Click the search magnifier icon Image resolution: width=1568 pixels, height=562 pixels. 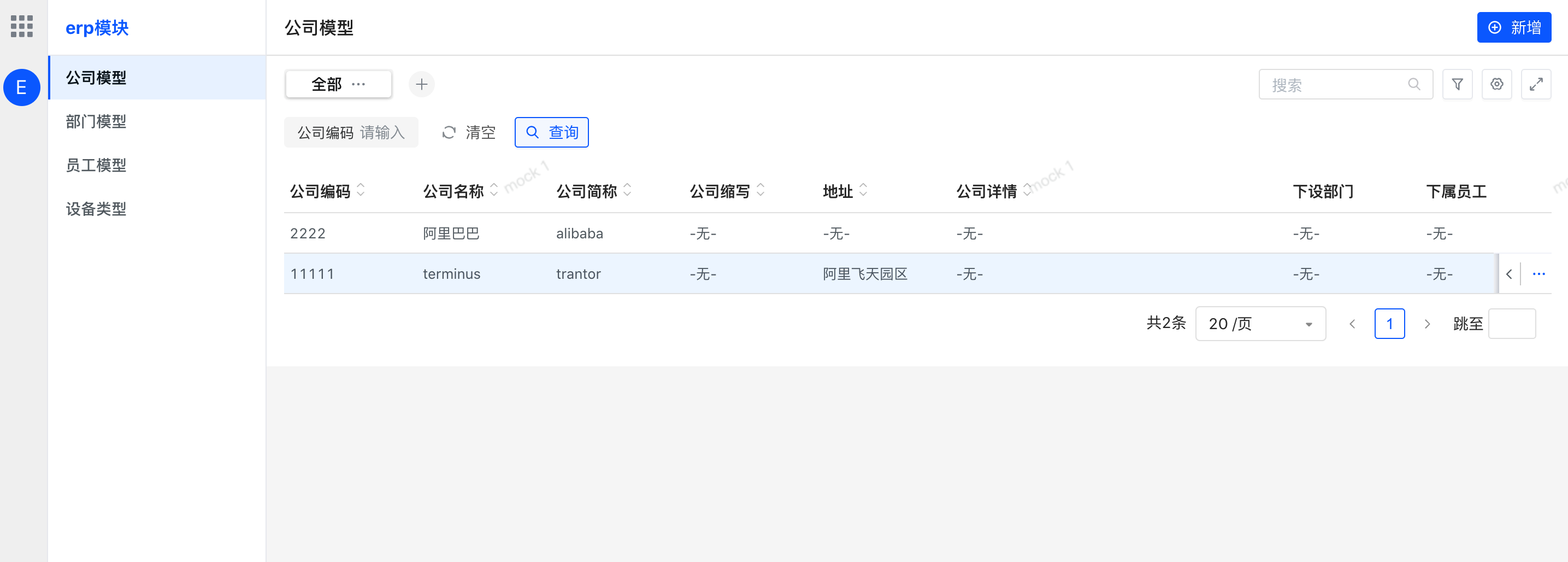click(x=1414, y=84)
